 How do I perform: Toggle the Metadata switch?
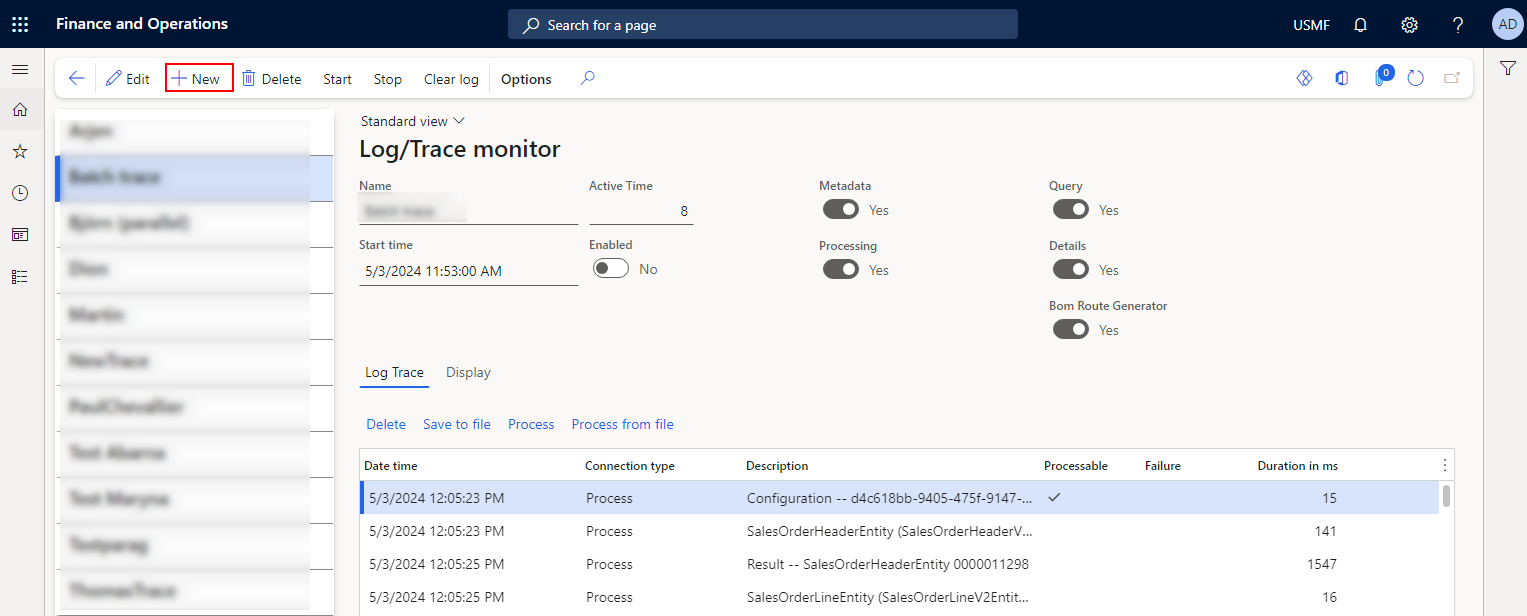841,210
